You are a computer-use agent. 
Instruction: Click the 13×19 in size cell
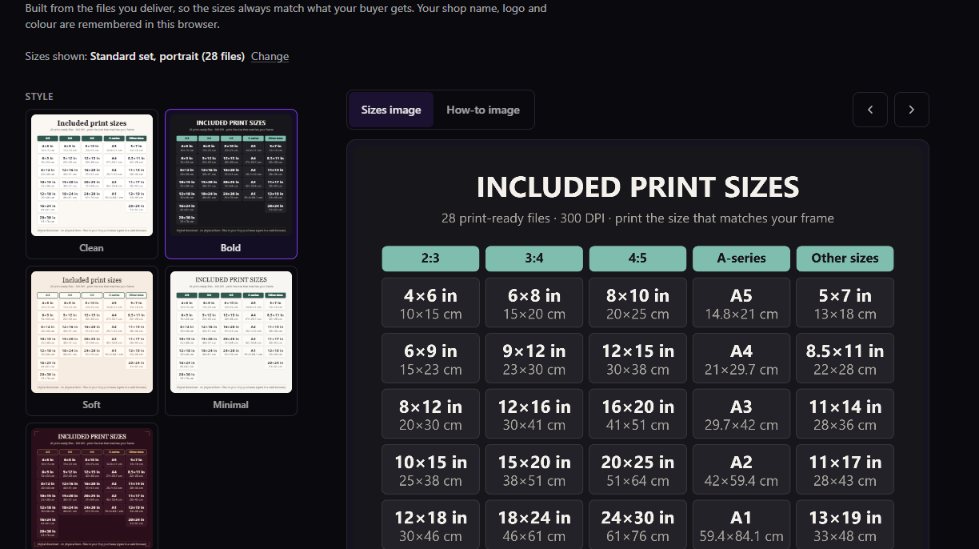point(845,525)
